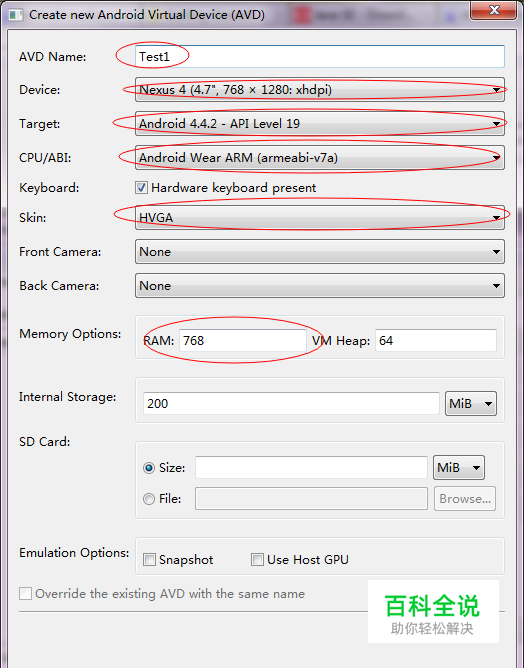The image size is (524, 668).
Task: Open the Target dropdown showing Android 4.4.2
Action: point(320,124)
